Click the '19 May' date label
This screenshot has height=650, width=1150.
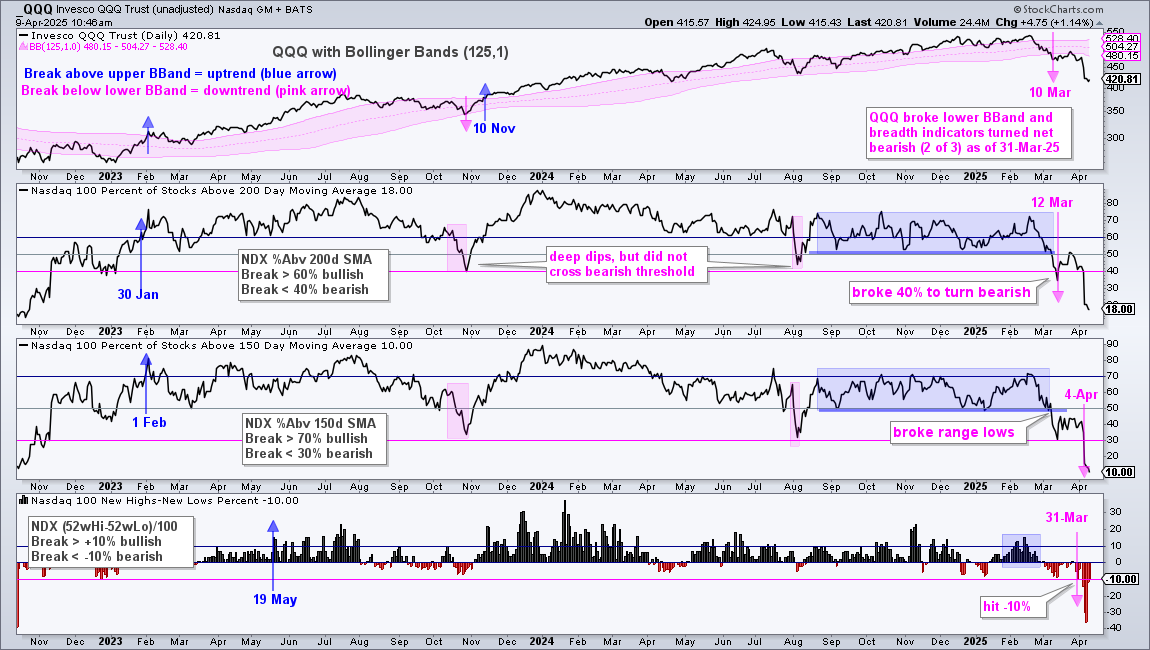pyautogui.click(x=275, y=599)
